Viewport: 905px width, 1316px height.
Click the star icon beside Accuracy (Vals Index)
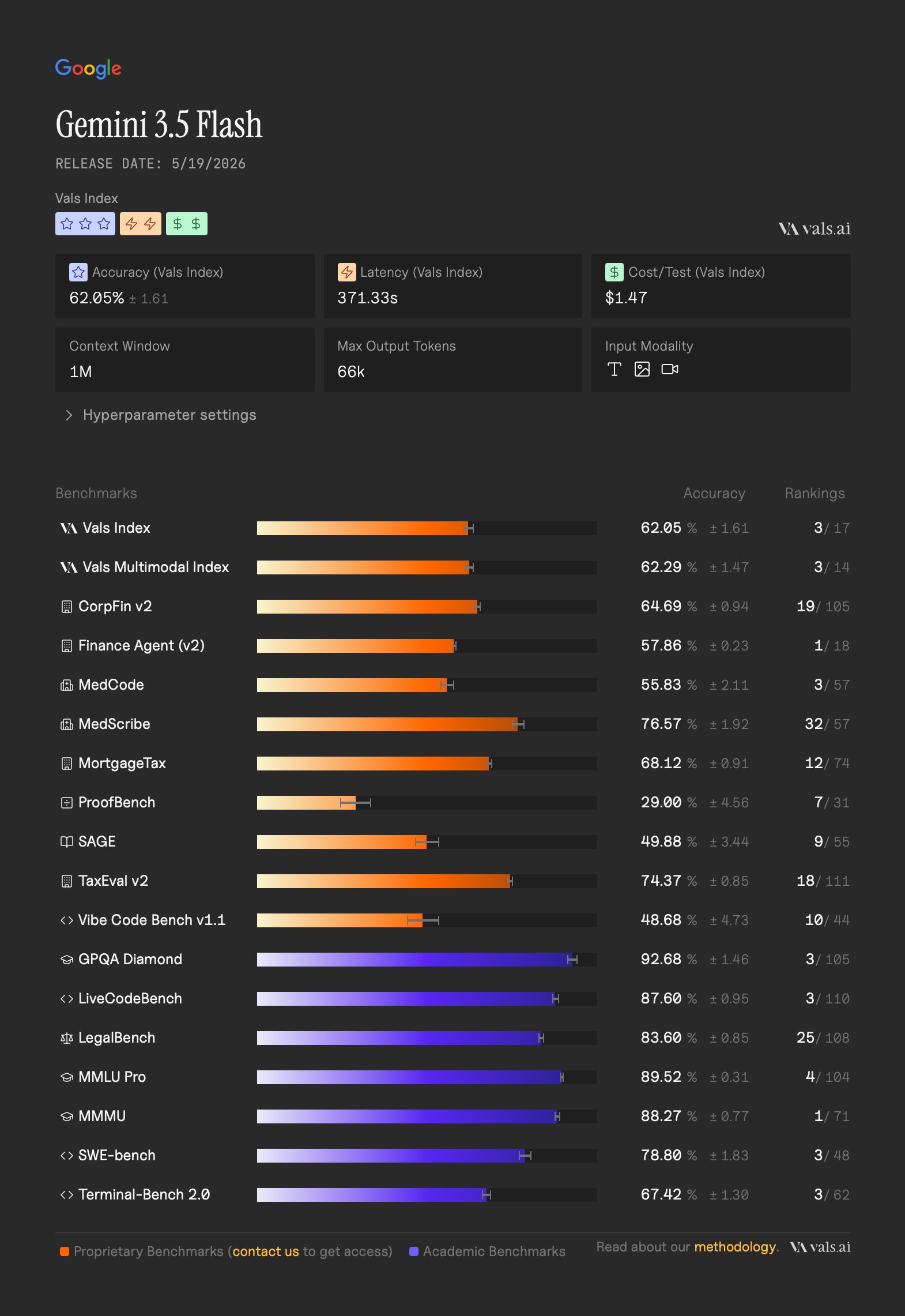click(78, 272)
